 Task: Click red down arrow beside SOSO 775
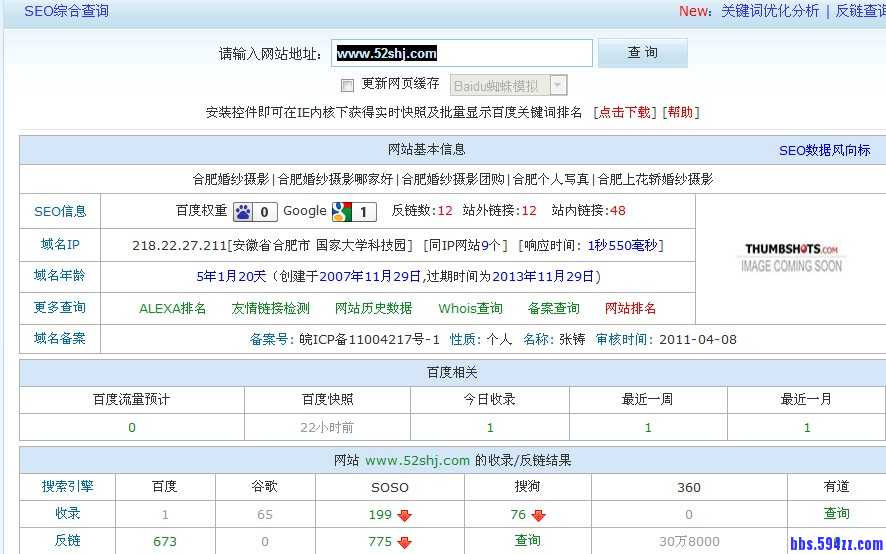[404, 542]
